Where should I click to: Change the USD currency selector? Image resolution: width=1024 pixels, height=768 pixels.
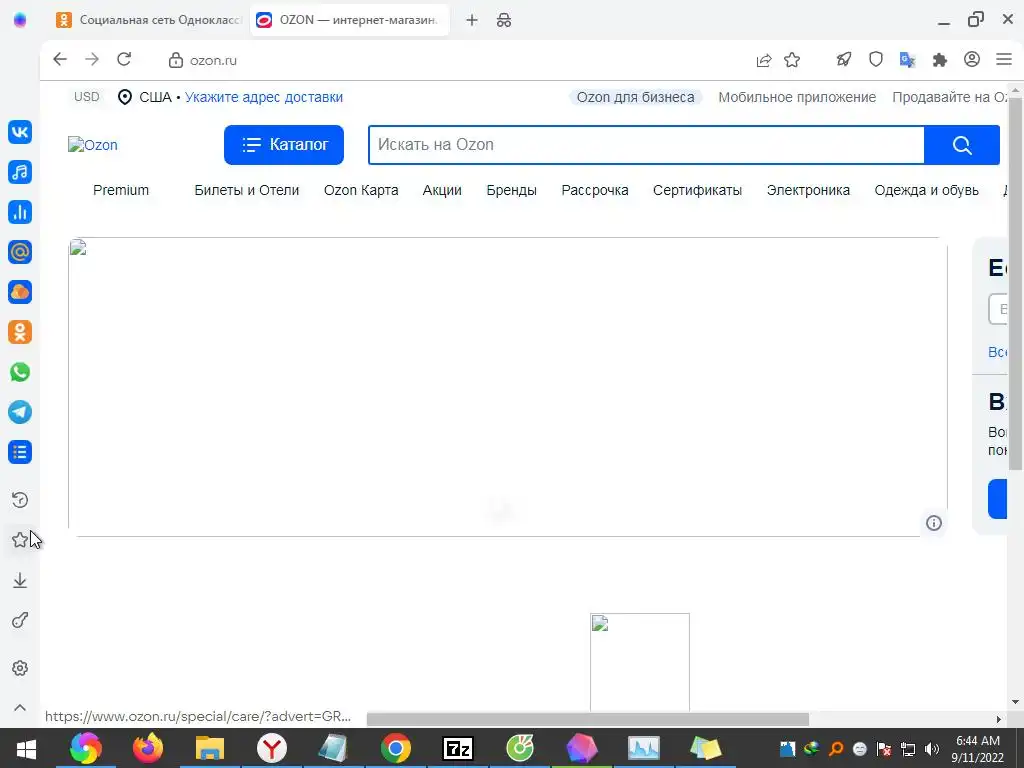[x=87, y=97]
